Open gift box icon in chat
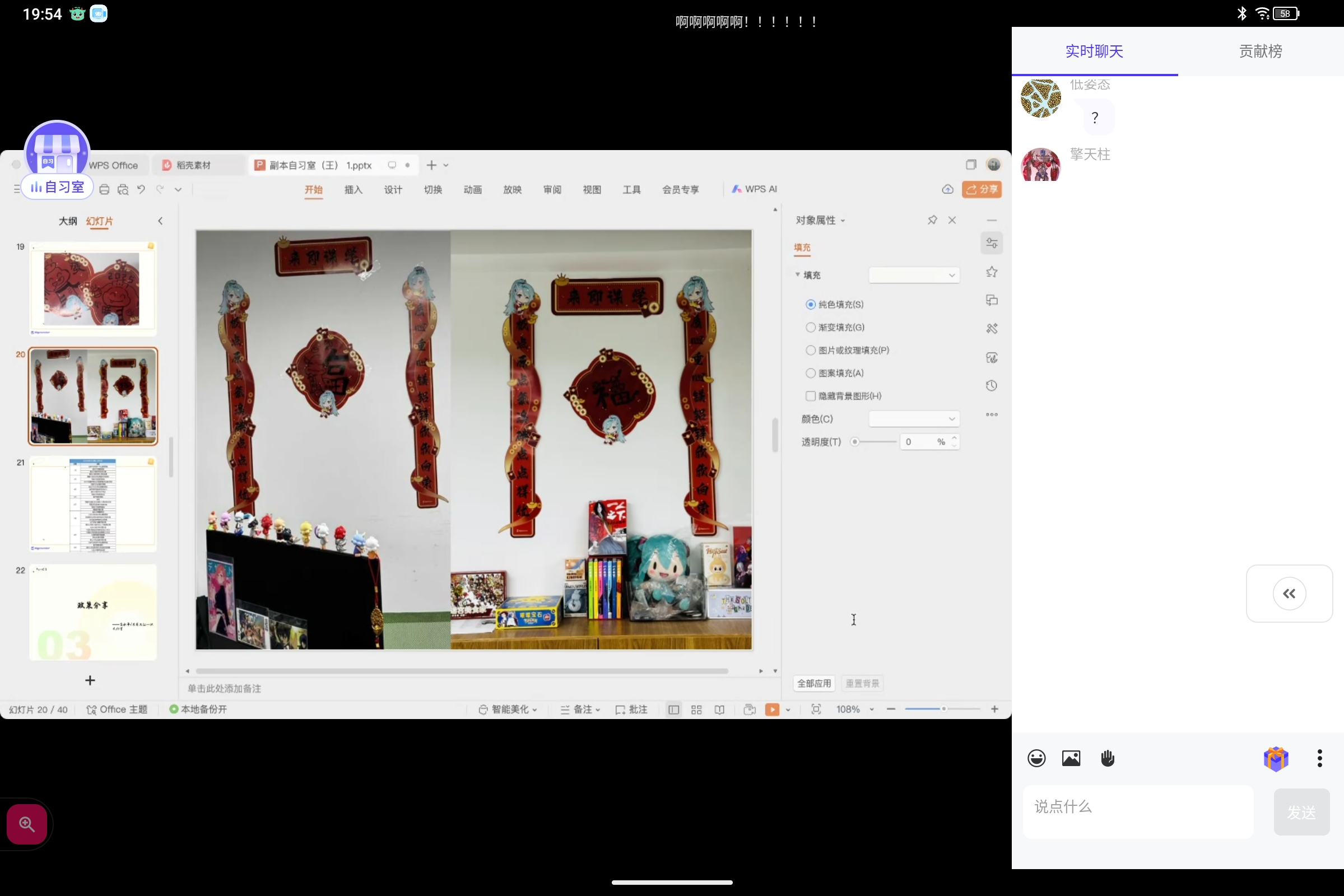This screenshot has width=1344, height=896. (1276, 759)
